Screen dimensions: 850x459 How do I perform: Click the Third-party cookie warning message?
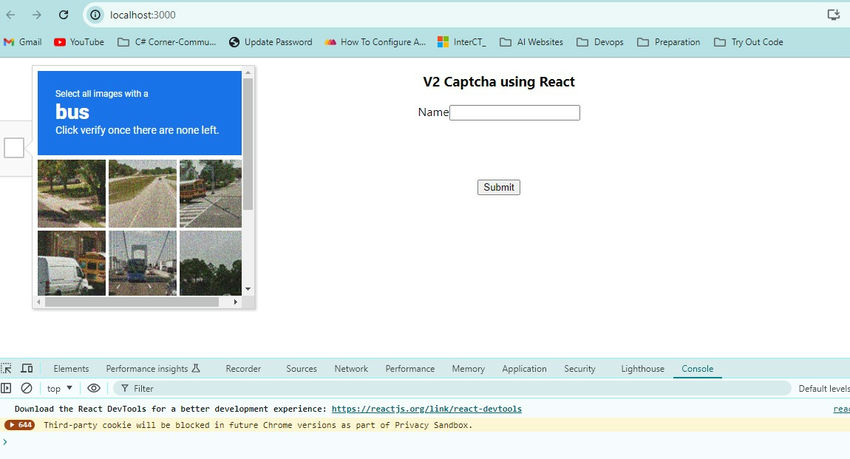pos(258,425)
